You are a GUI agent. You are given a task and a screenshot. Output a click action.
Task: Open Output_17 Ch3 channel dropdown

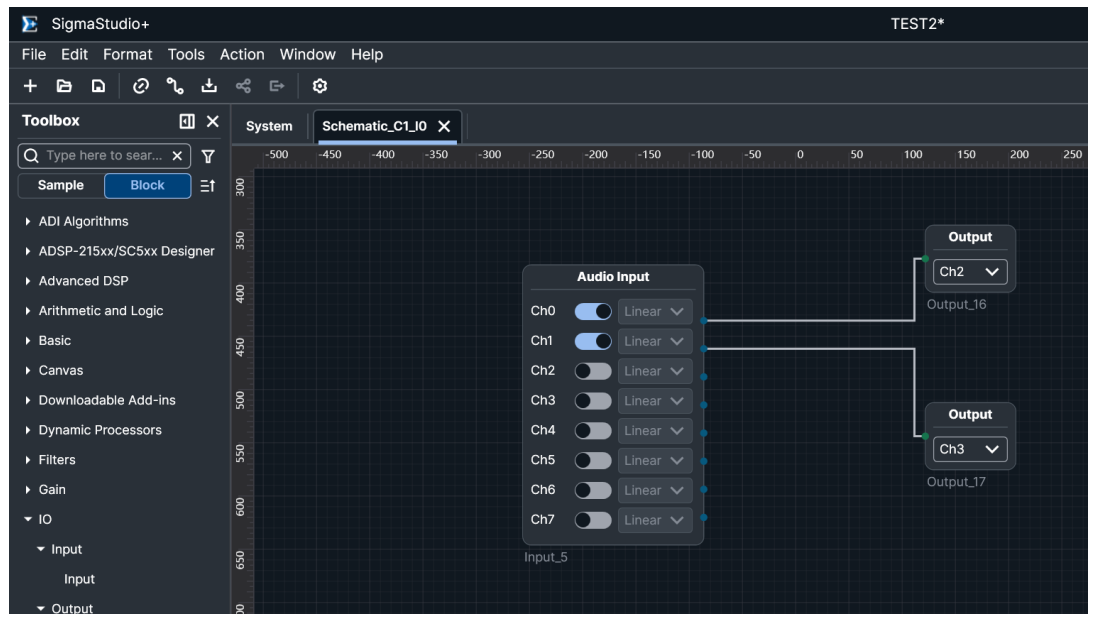pyautogui.click(x=970, y=449)
